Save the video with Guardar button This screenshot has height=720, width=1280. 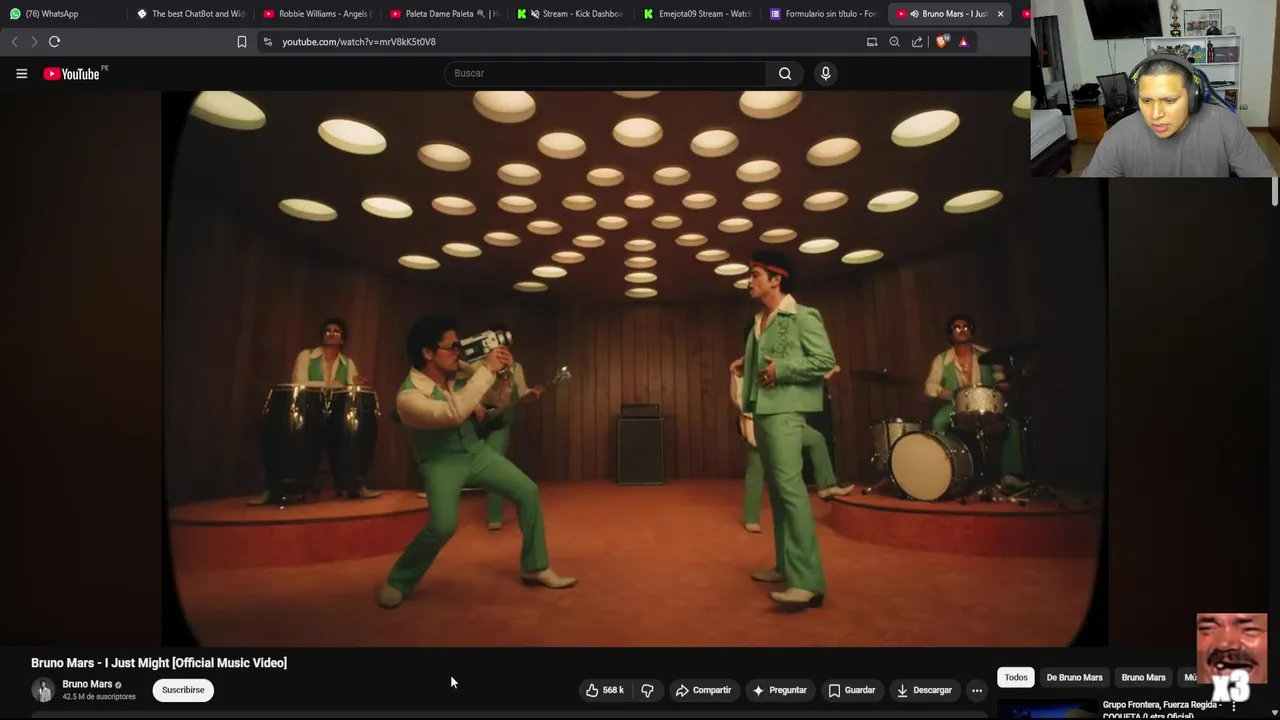[851, 690]
